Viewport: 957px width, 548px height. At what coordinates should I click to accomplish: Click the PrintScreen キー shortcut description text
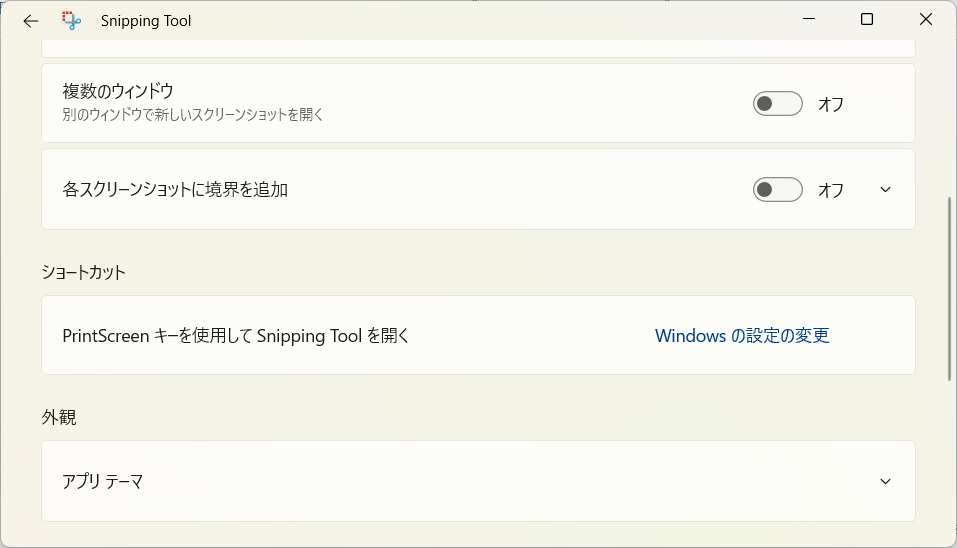236,336
